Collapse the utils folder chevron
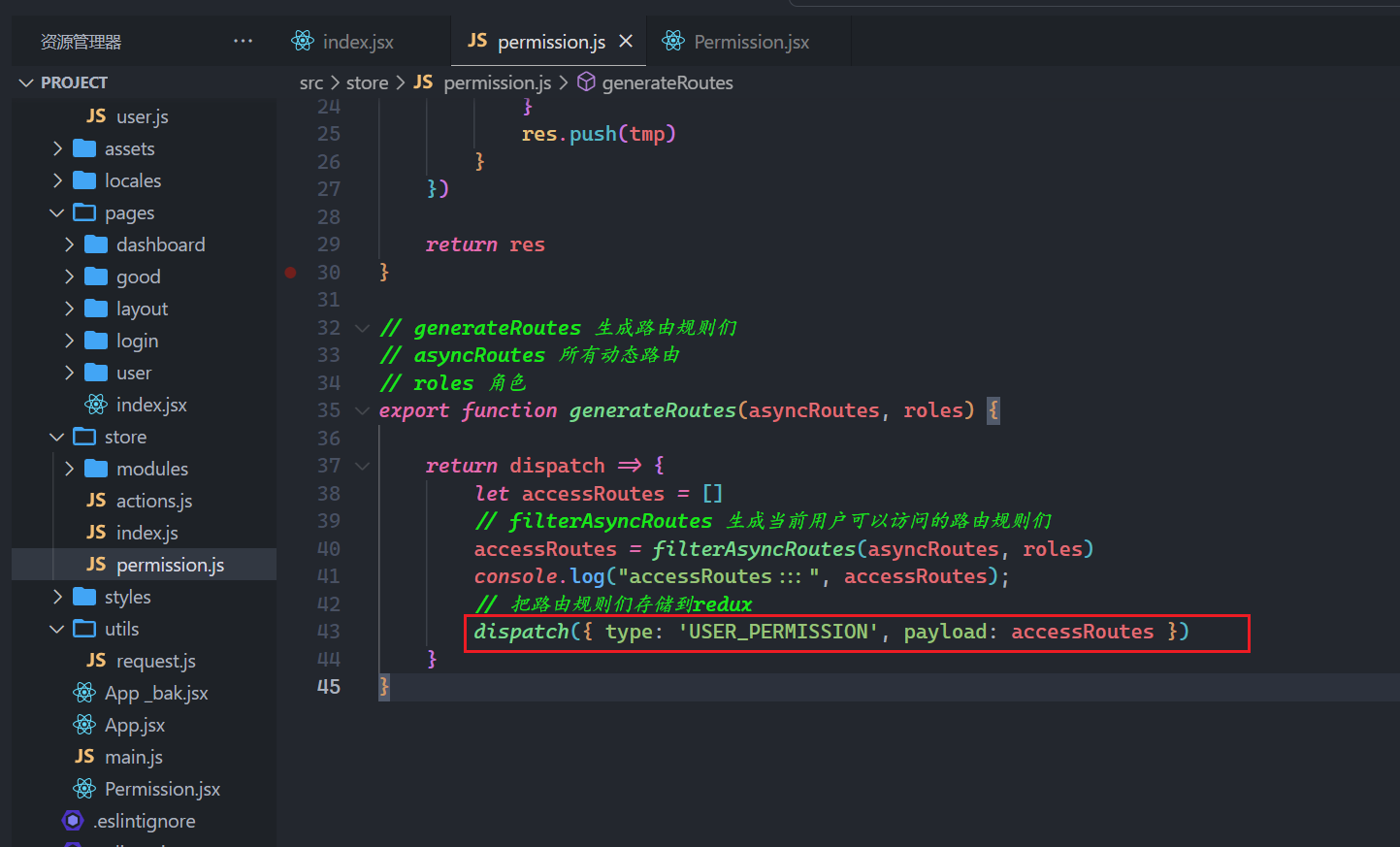Image resolution: width=1400 pixels, height=847 pixels. tap(57, 629)
